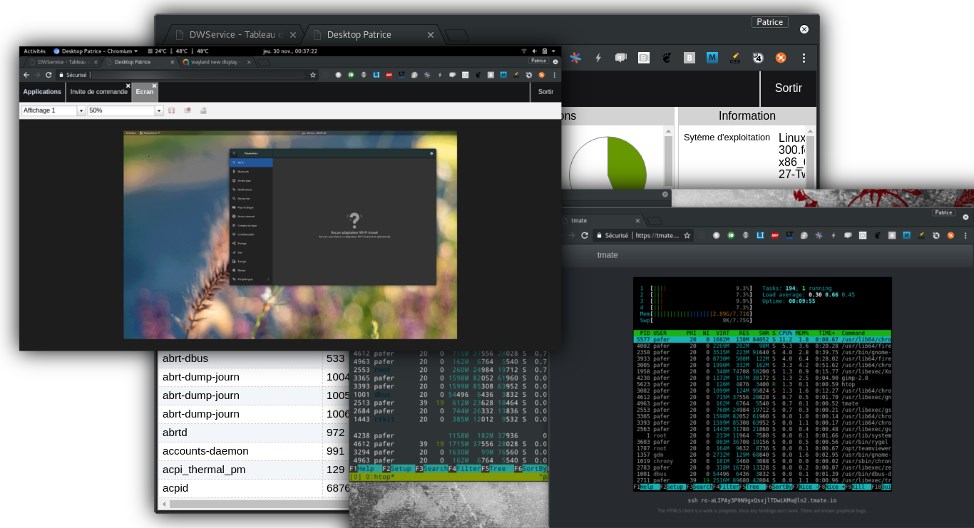
Task: Click the first red icon after the 50% dropdown
Action: [171, 111]
